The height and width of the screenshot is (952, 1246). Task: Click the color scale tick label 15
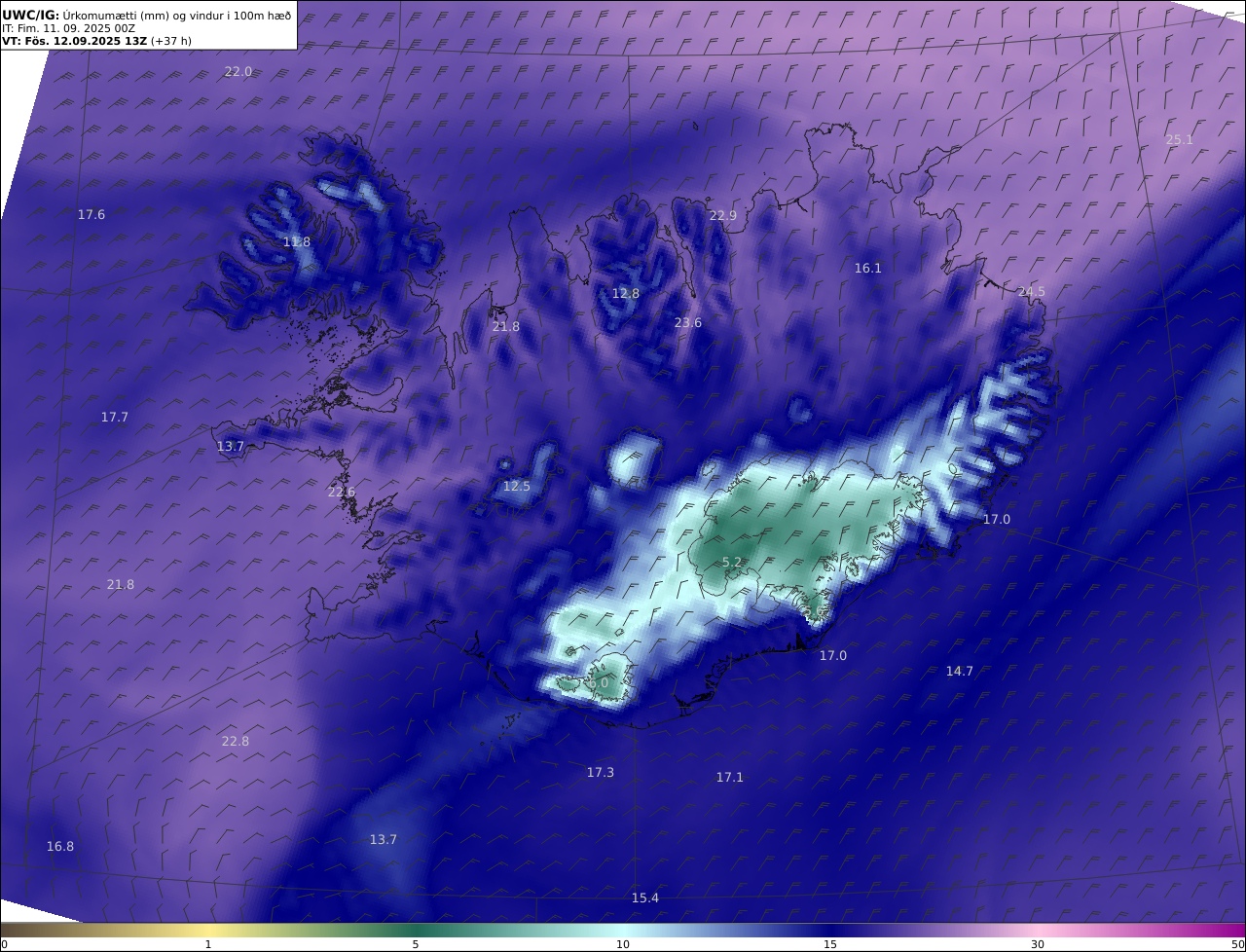[x=830, y=945]
